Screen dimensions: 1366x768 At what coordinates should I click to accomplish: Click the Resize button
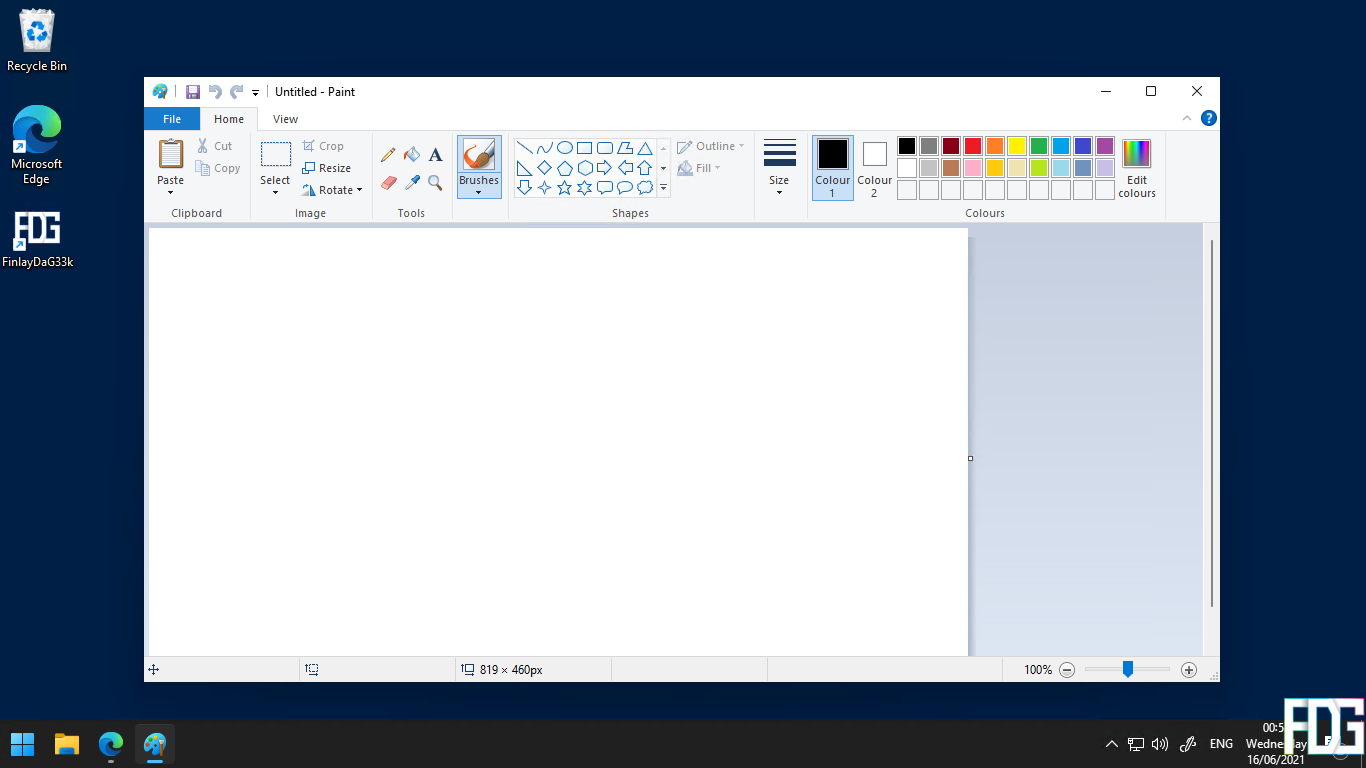[327, 168]
